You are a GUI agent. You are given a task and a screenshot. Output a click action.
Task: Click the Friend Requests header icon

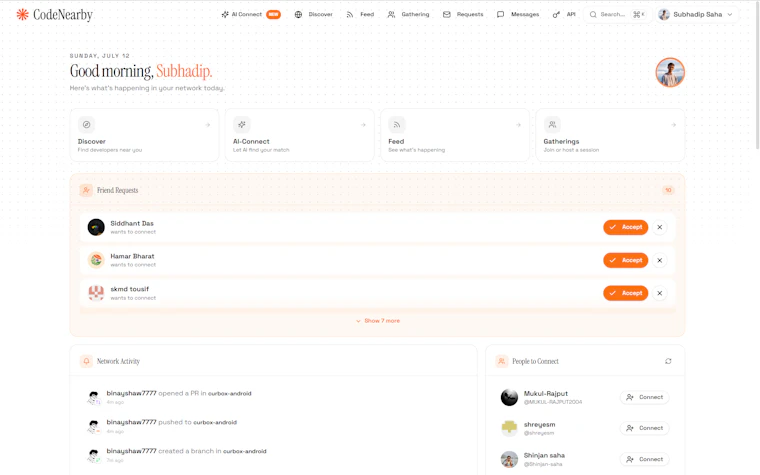tap(86, 190)
